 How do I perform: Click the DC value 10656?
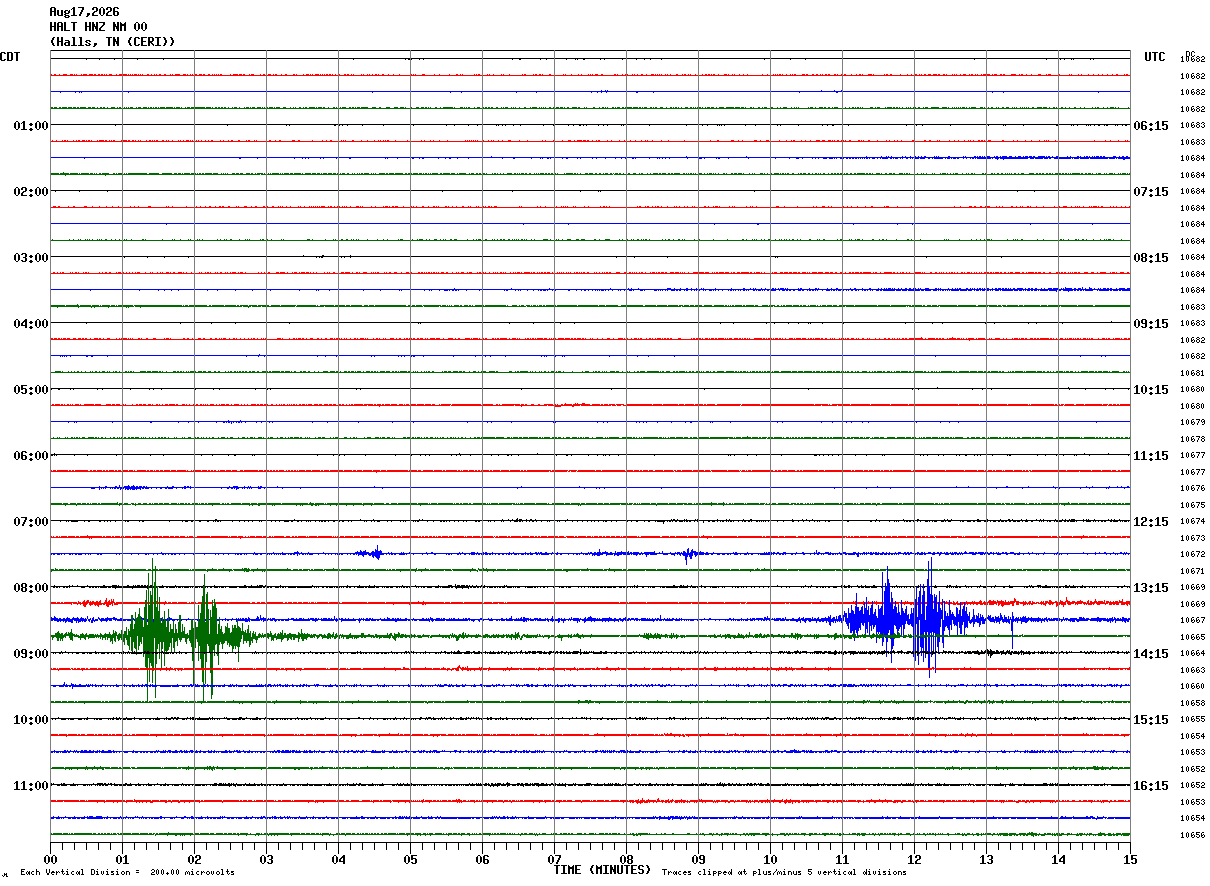[x=1192, y=835]
